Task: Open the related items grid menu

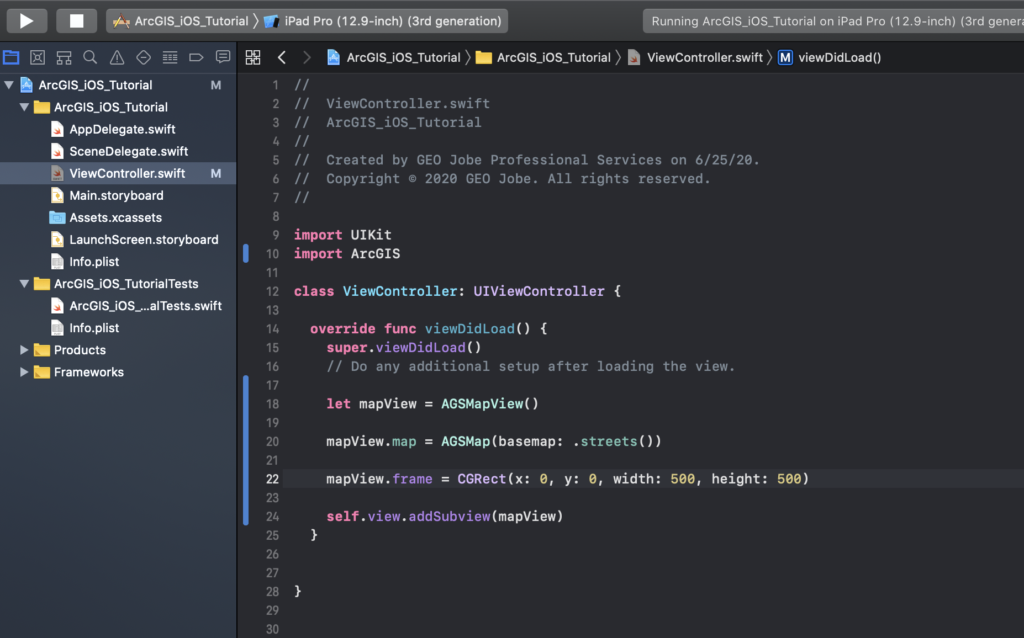Action: click(253, 57)
